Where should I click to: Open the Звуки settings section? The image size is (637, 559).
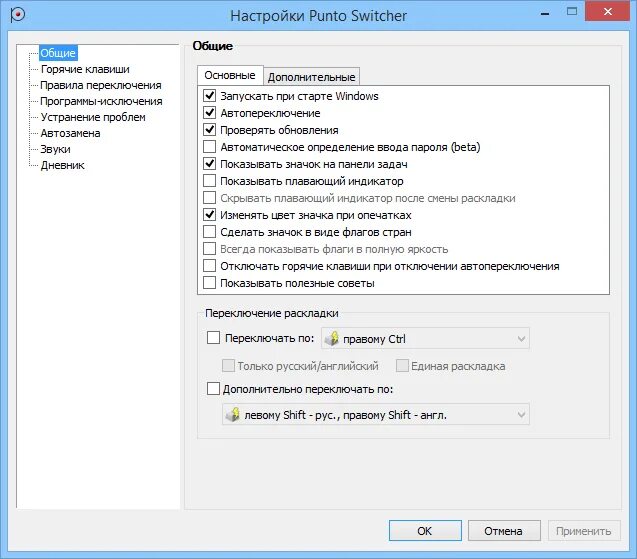[55, 149]
